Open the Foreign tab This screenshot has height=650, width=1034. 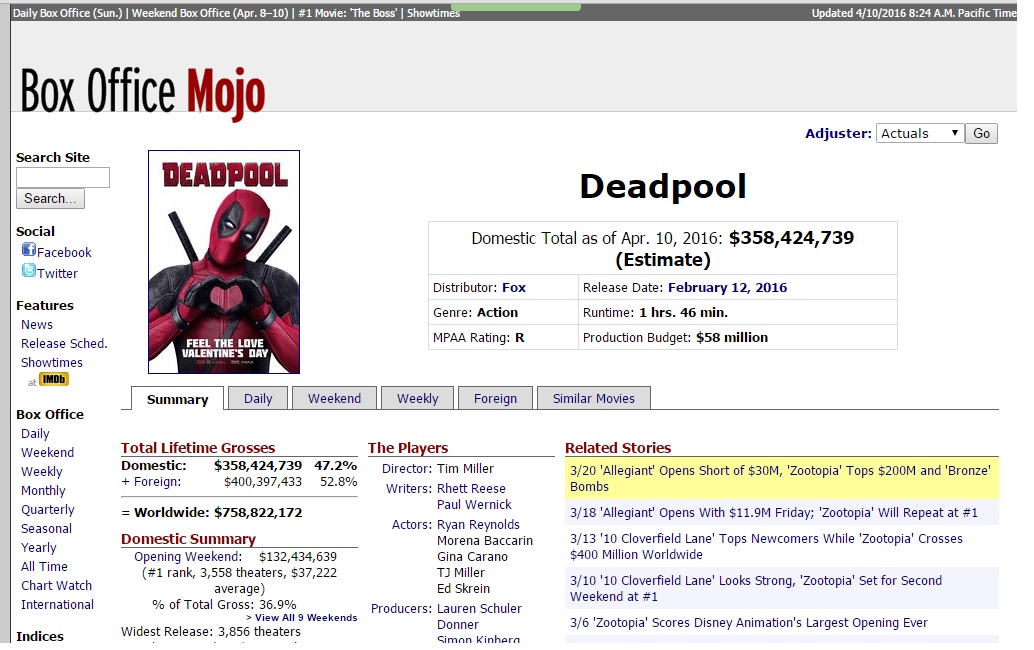click(495, 398)
